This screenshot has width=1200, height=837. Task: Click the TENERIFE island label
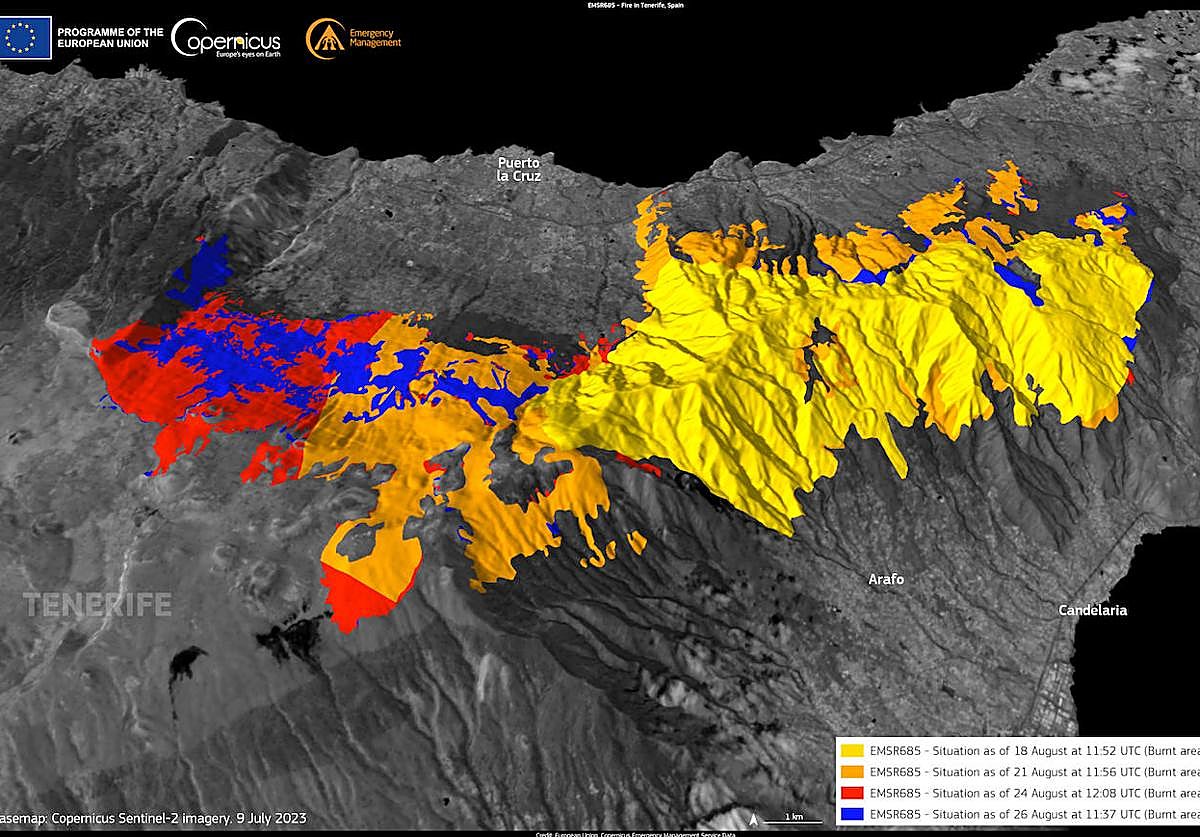click(97, 605)
